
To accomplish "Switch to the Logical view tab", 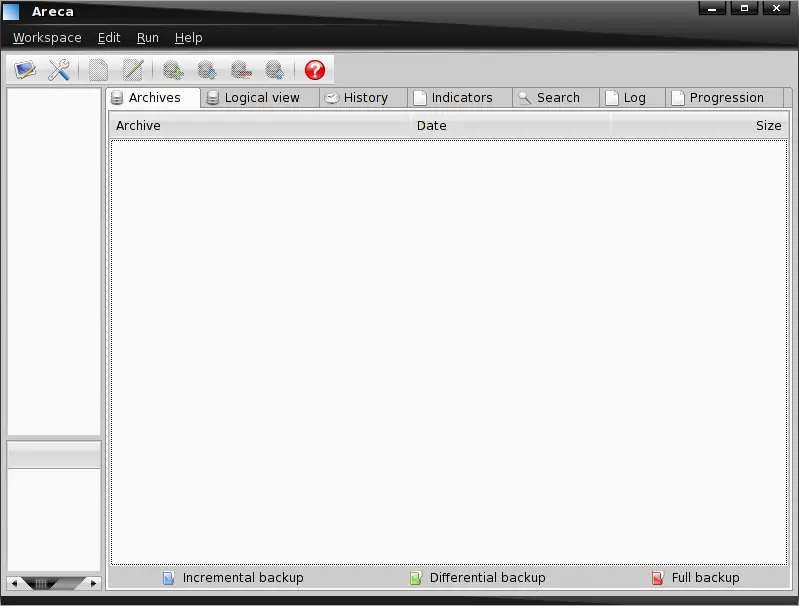I will 260,98.
